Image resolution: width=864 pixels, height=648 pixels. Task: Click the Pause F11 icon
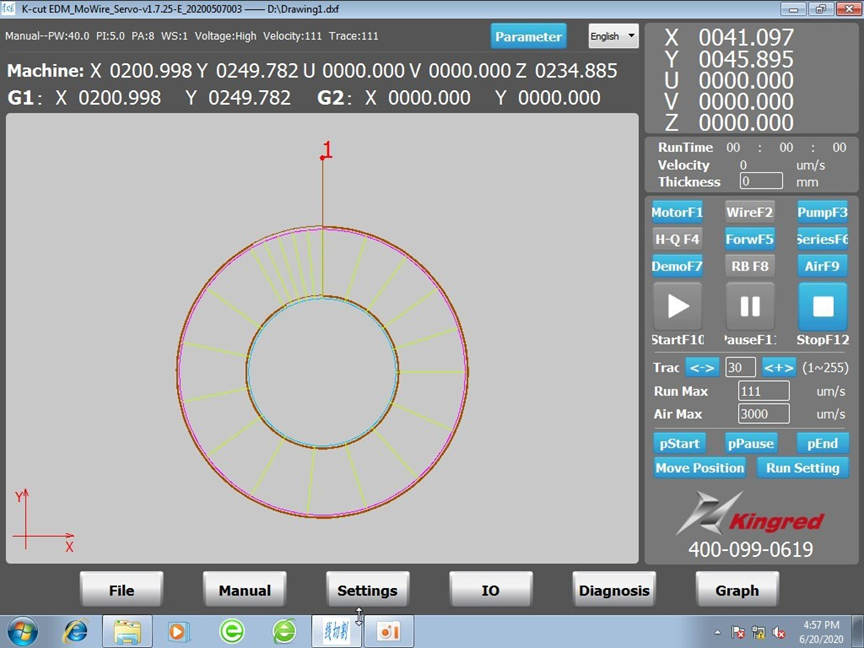click(x=750, y=307)
